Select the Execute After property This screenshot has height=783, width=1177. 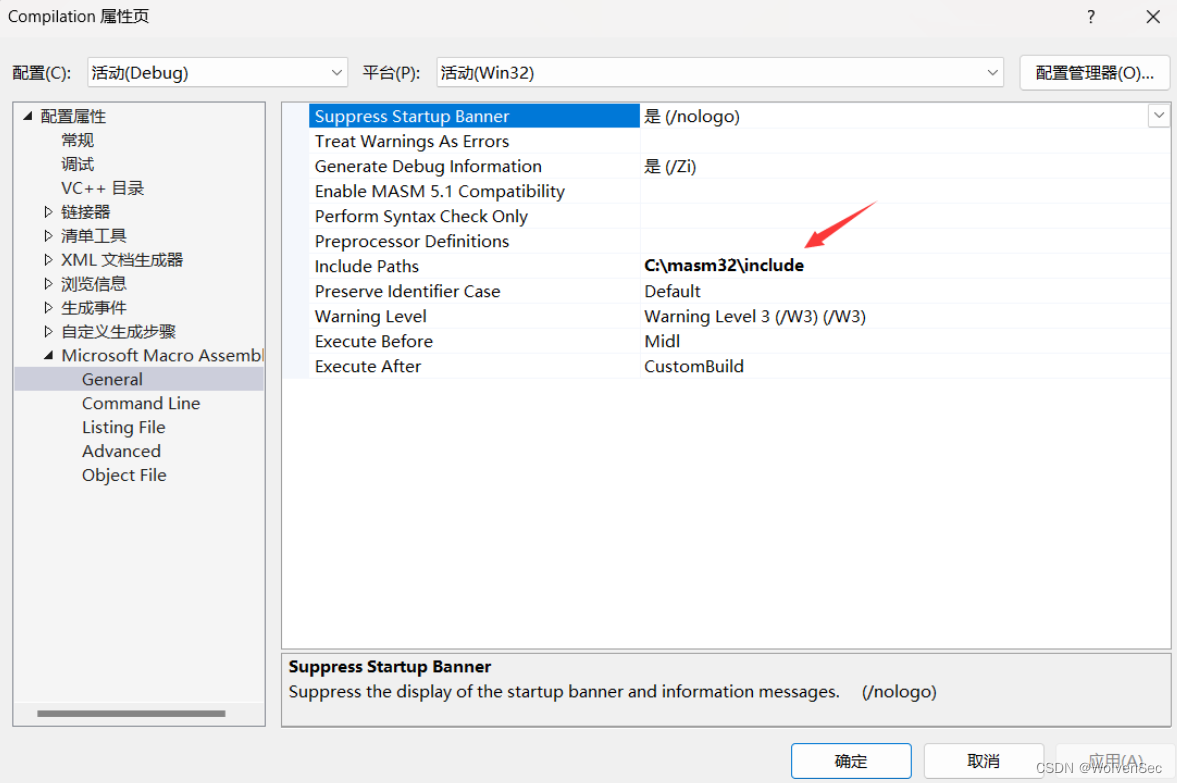(474, 366)
